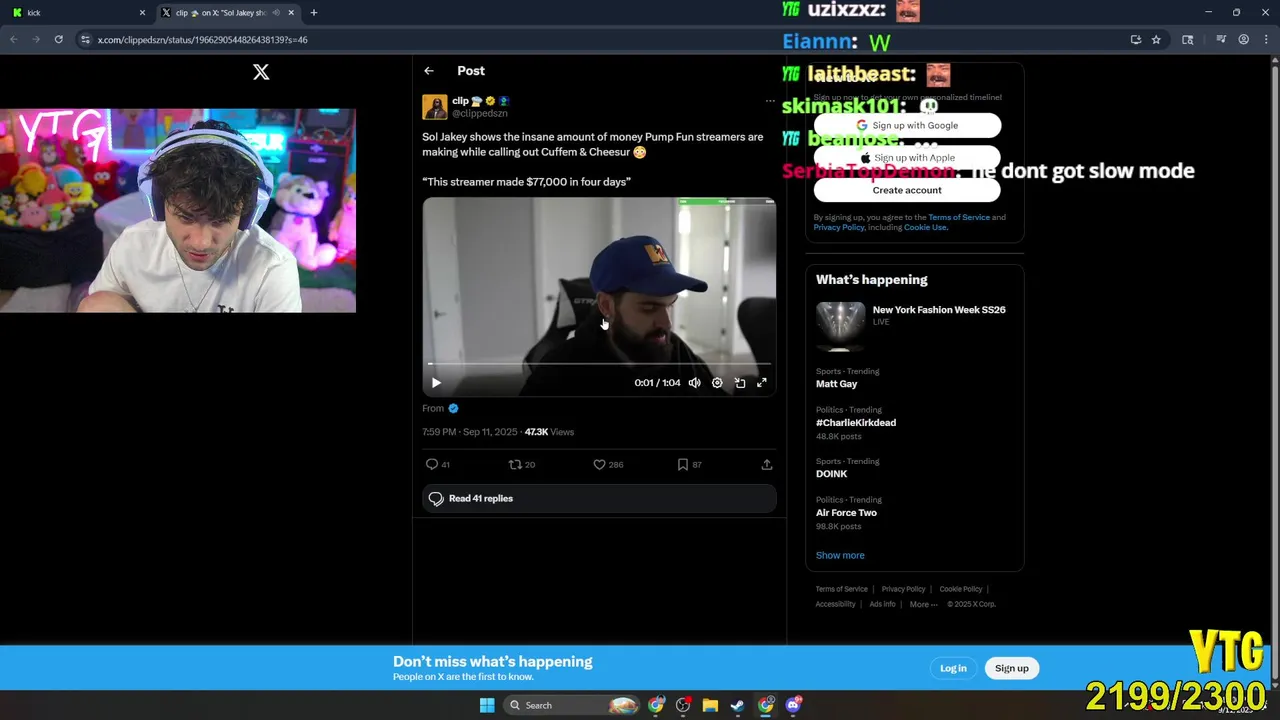Open the post's more options ellipsis

(x=769, y=101)
